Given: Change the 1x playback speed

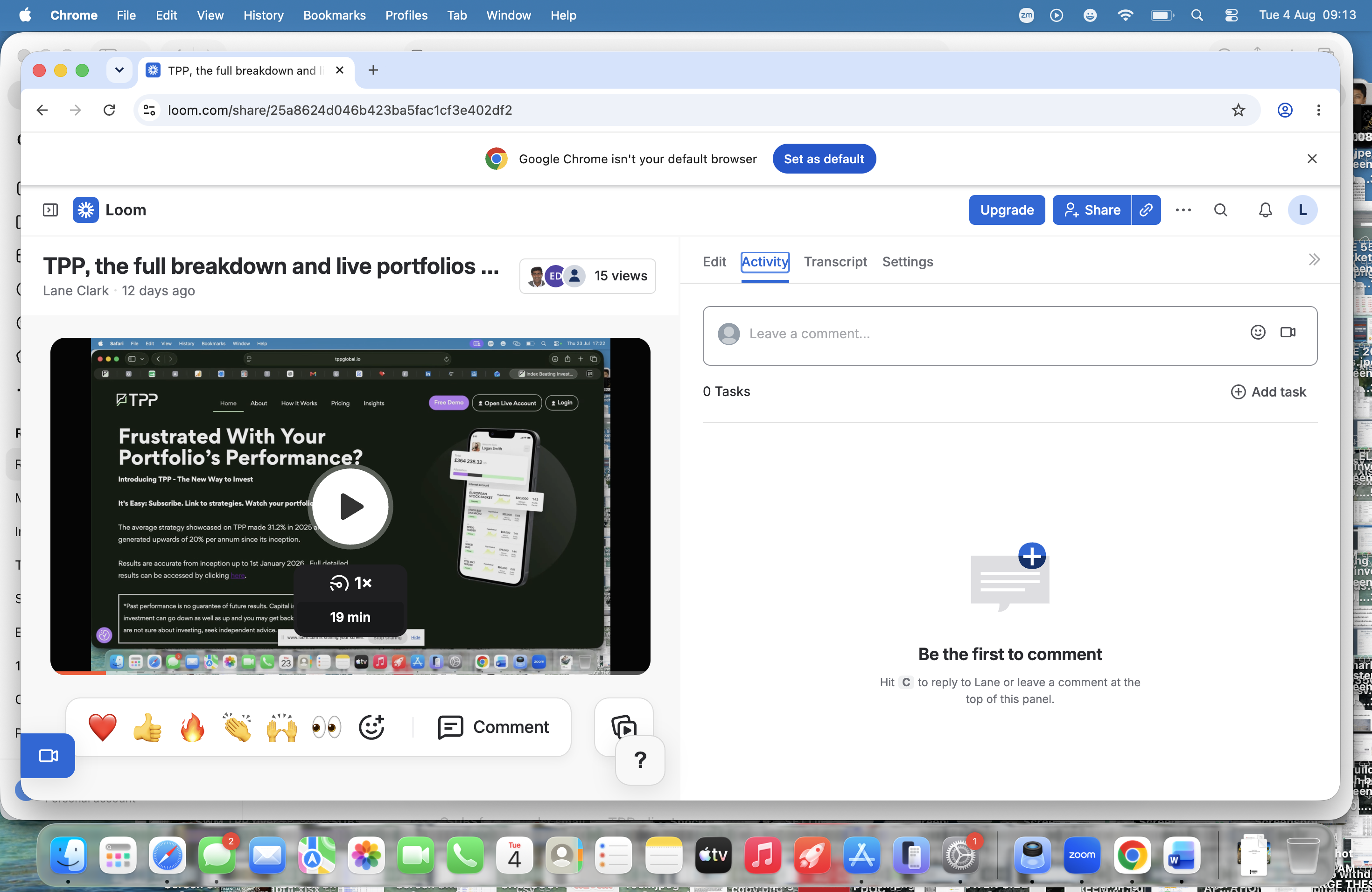Looking at the screenshot, I should [350, 583].
